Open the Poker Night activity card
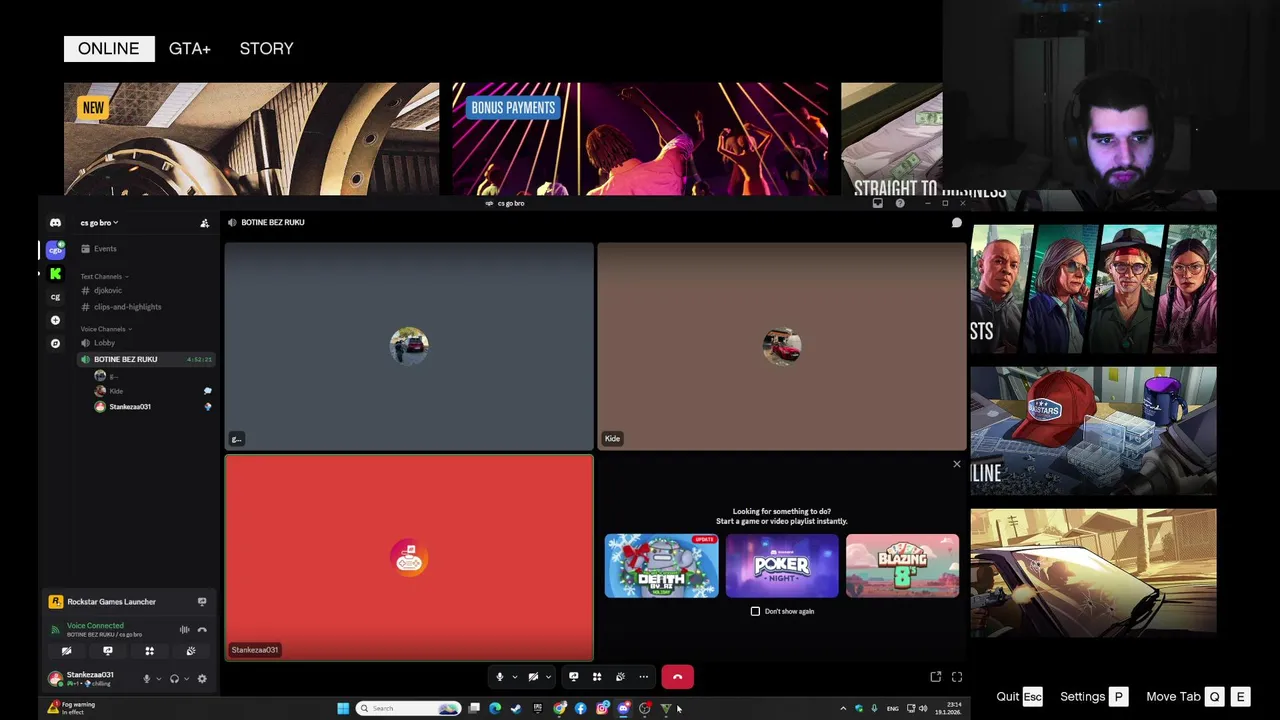The image size is (1280, 720). (782, 566)
